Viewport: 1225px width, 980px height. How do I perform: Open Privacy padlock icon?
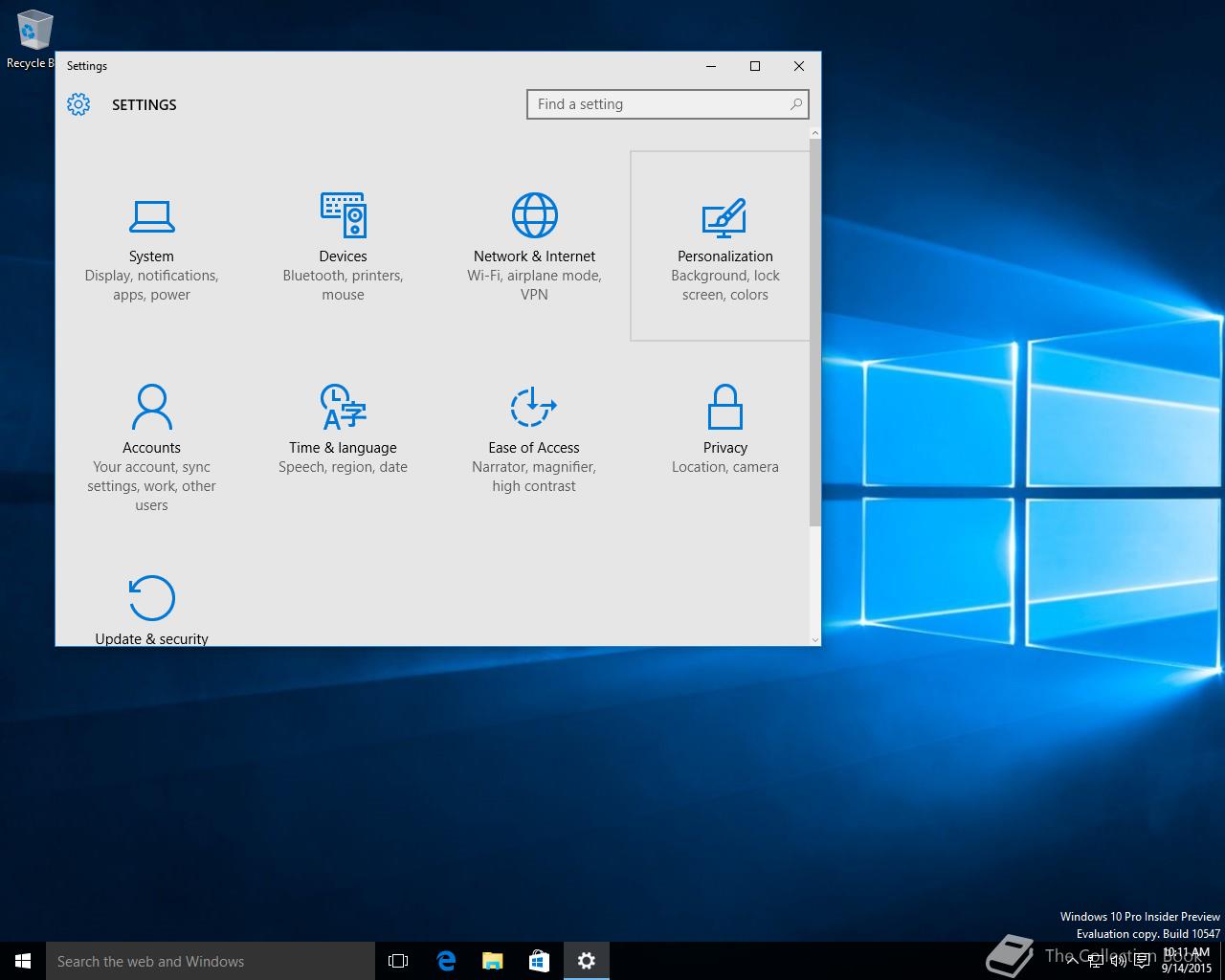(724, 407)
